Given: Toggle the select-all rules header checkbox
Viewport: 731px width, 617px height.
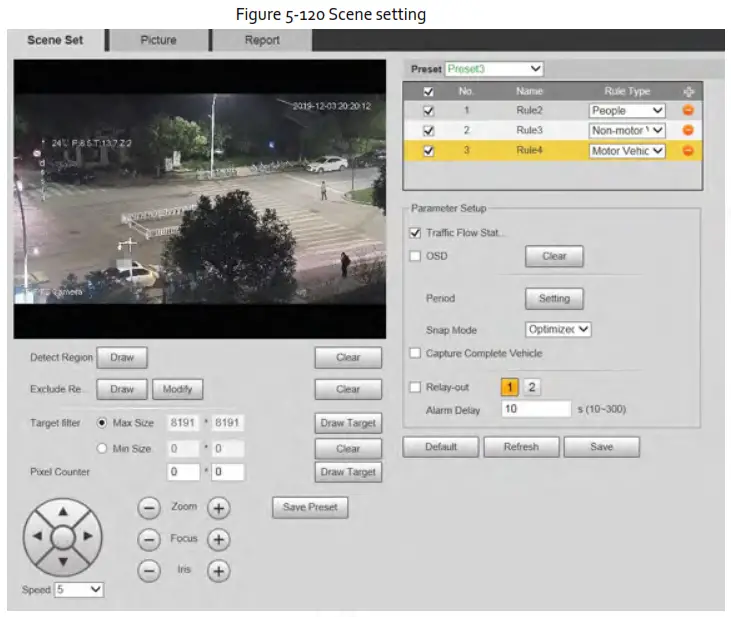Looking at the screenshot, I should click(428, 91).
